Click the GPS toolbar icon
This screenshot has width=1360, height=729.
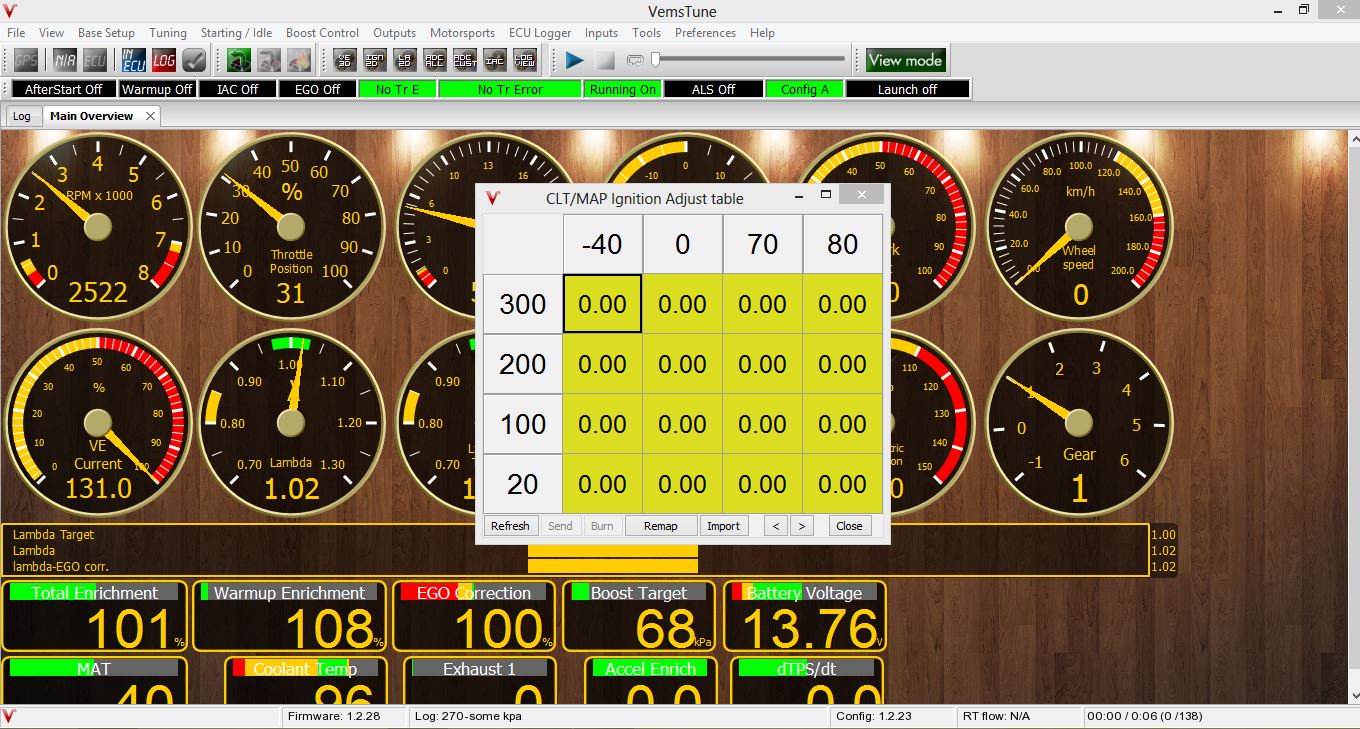25,60
